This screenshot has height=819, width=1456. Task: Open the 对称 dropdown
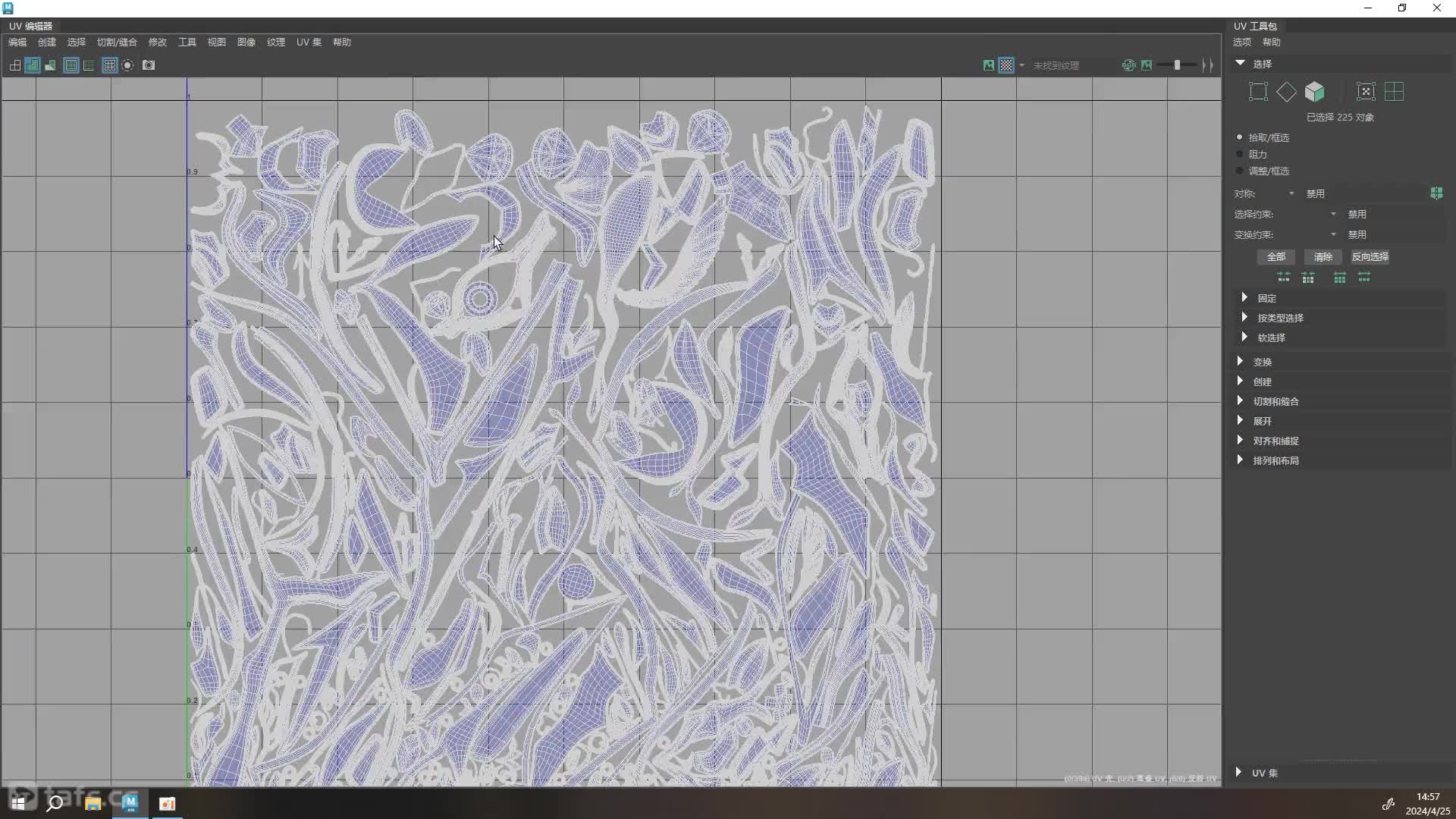pyautogui.click(x=1291, y=193)
